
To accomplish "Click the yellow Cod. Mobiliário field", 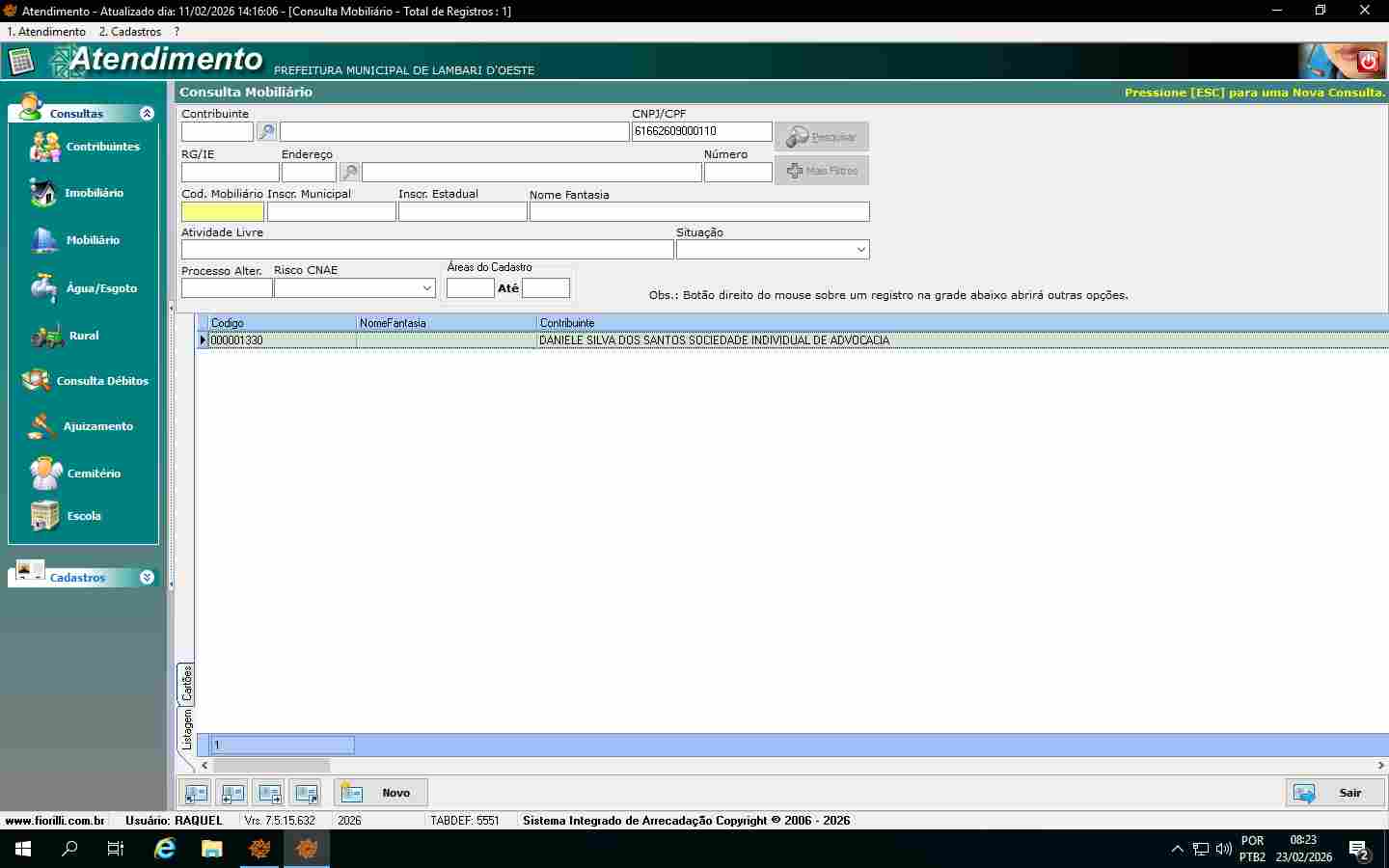I will (x=223, y=212).
